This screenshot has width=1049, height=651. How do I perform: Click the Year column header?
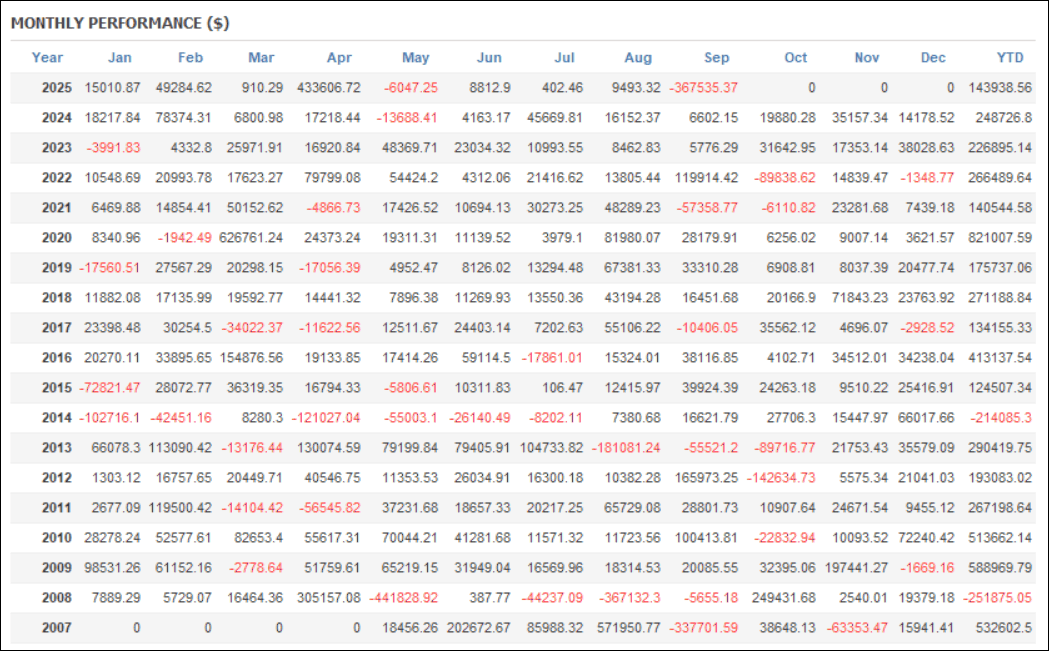pyautogui.click(x=47, y=57)
